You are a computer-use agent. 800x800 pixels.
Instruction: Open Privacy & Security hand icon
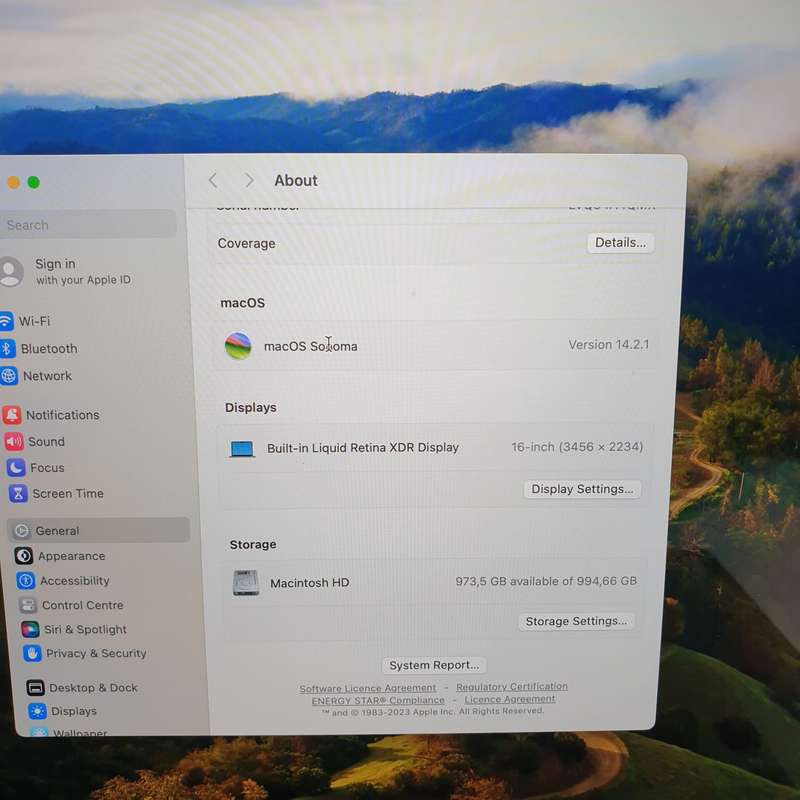[33, 653]
